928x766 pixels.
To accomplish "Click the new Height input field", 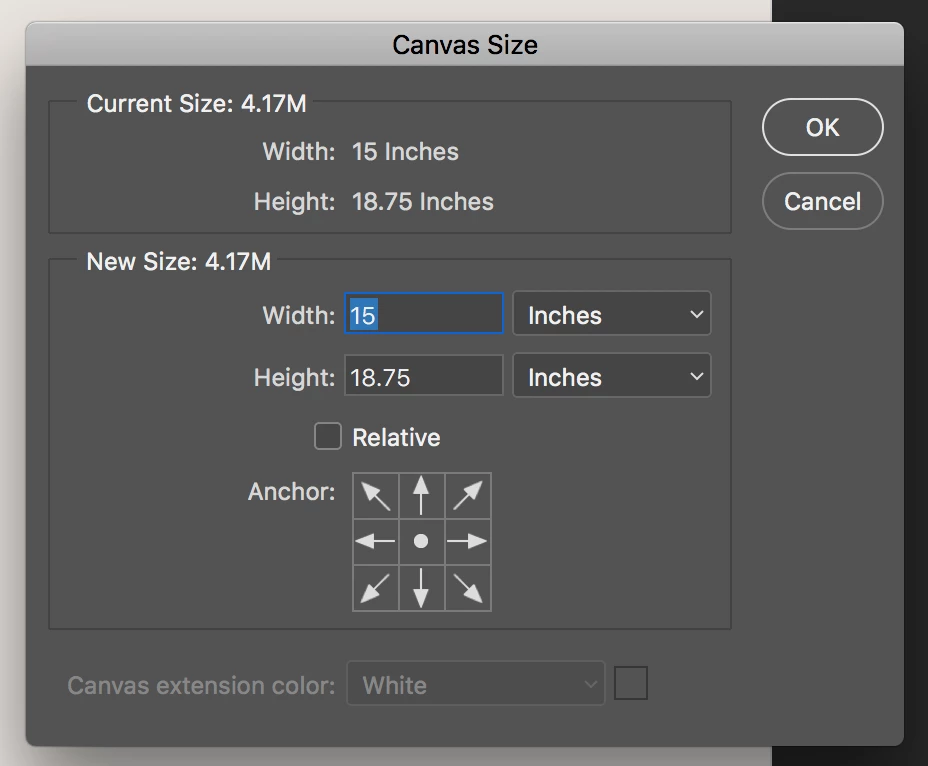I will (424, 377).
